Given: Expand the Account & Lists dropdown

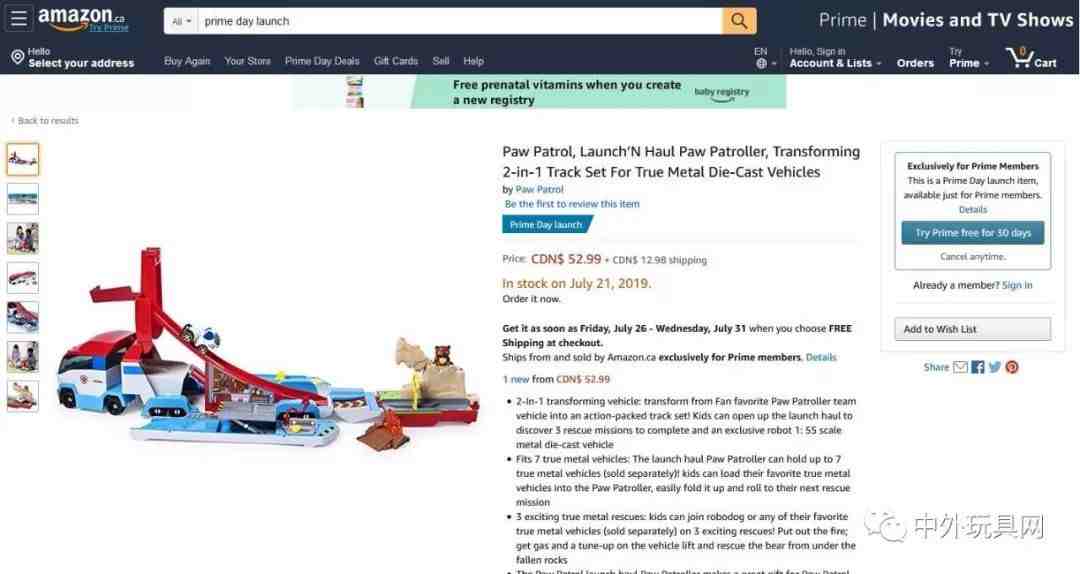Looking at the screenshot, I should [835, 58].
